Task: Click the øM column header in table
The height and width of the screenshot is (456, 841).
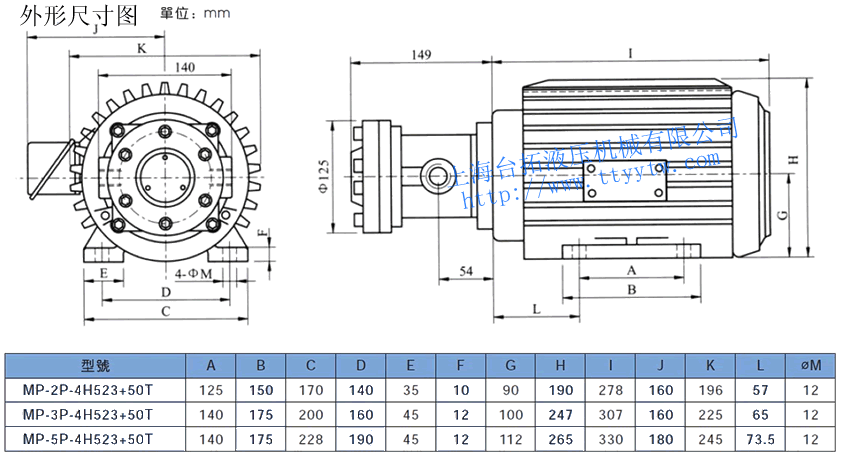Action: (811, 365)
